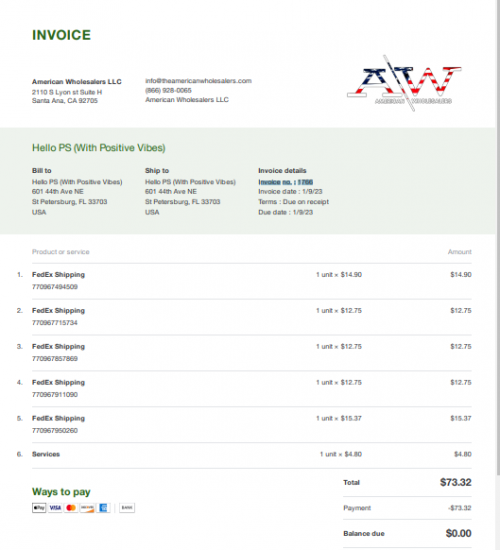This screenshot has height=550, width=500.
Task: Click FedEx Shipping in row 1
Action: 58,275
